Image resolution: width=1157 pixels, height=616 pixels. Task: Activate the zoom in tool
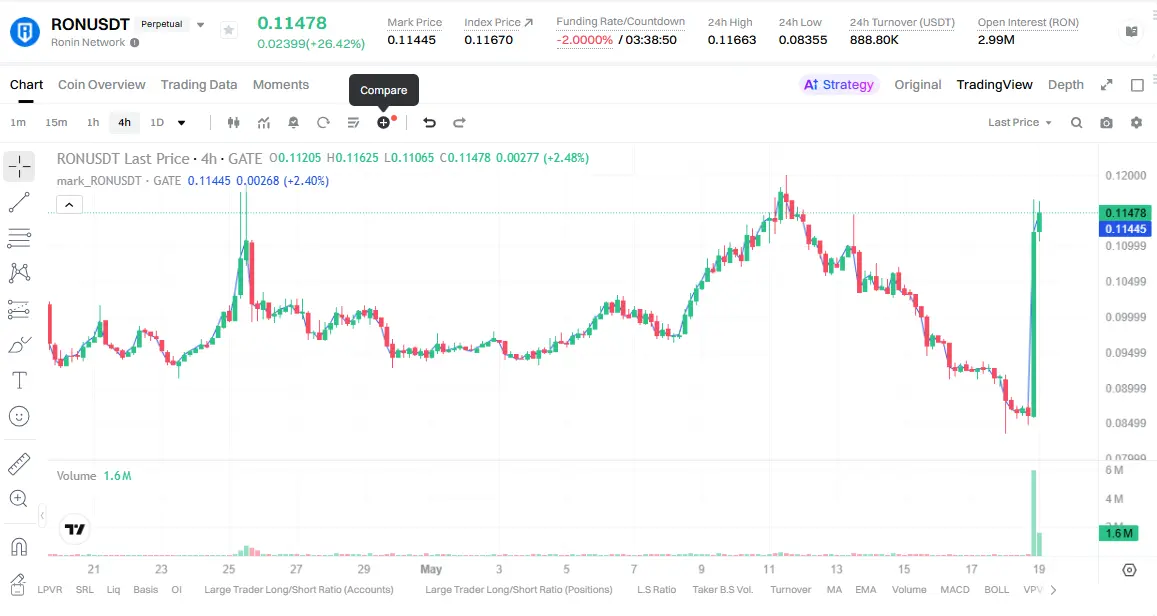(19, 499)
